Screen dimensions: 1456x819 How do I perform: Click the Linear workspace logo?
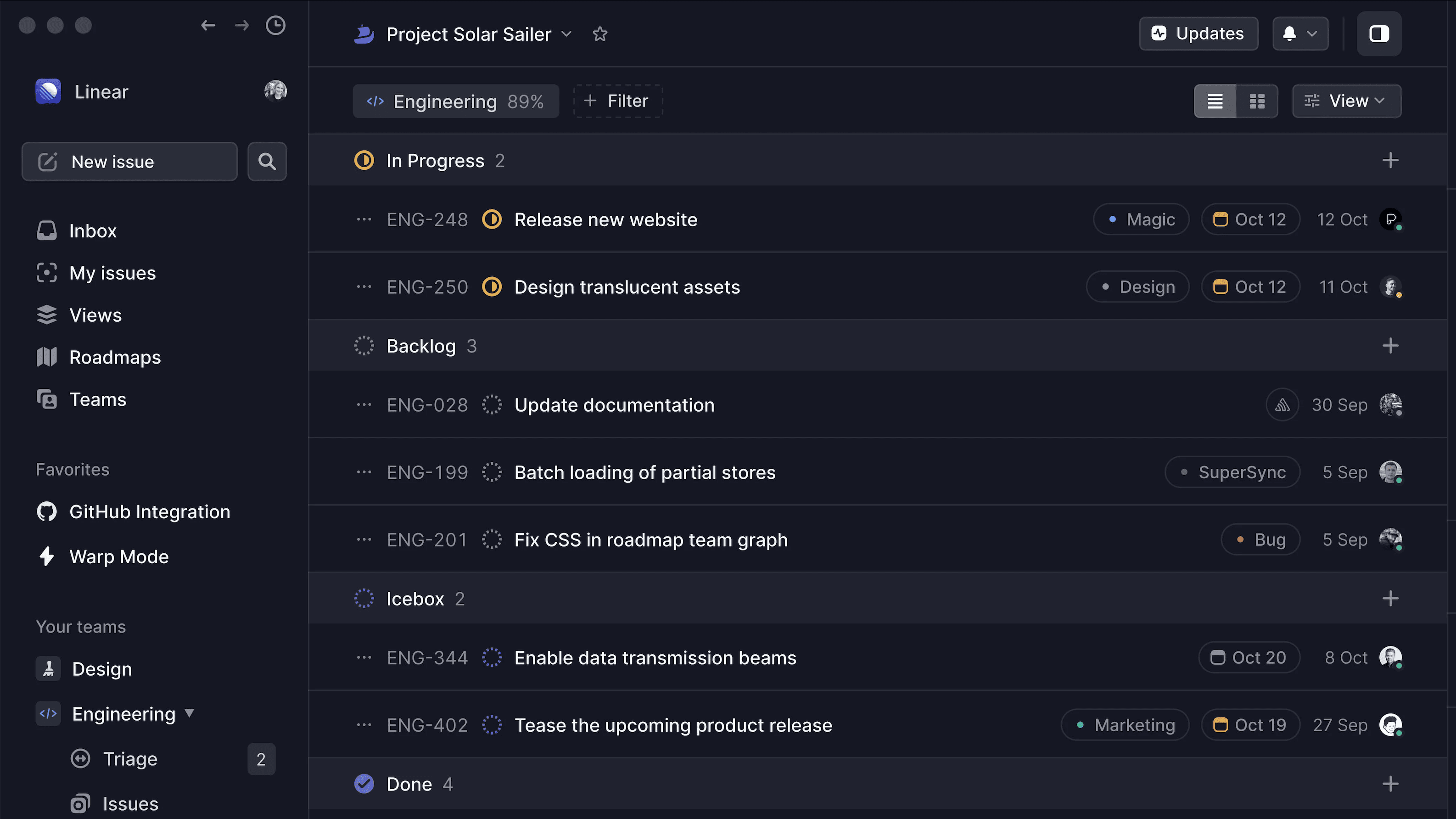(x=48, y=91)
